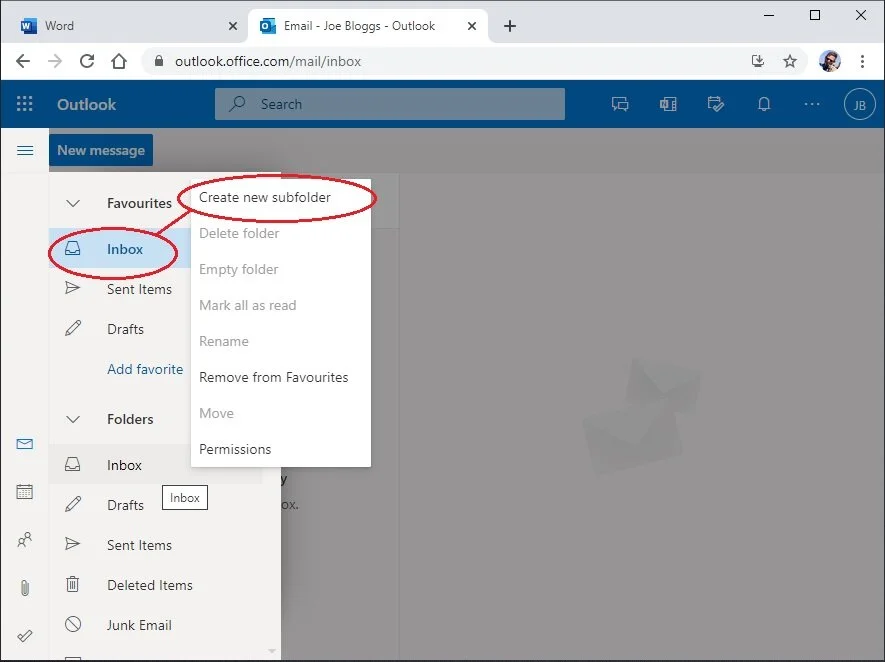Open the Chrome profile picture

click(x=830, y=61)
